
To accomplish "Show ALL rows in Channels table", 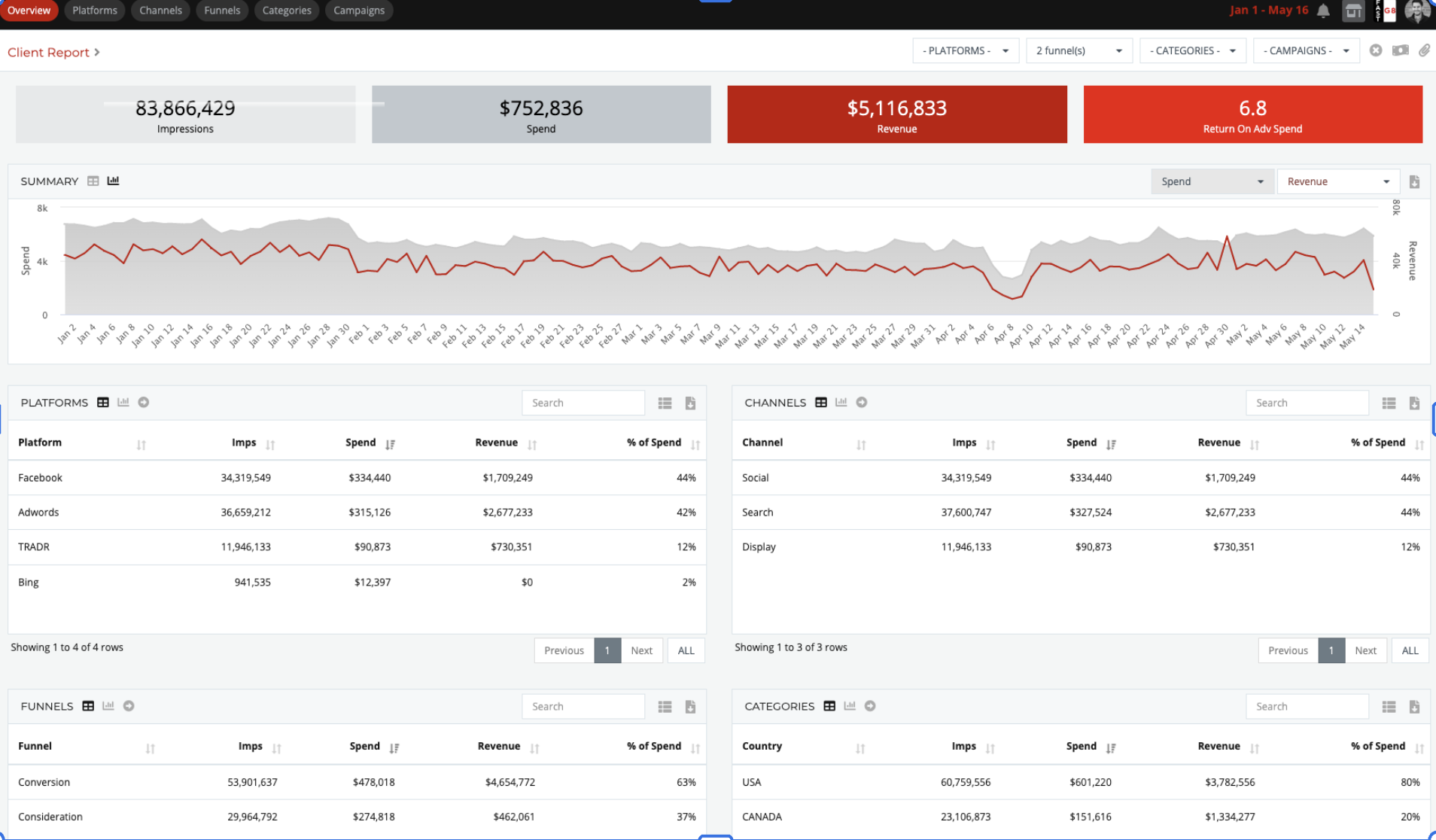I will tap(1410, 650).
